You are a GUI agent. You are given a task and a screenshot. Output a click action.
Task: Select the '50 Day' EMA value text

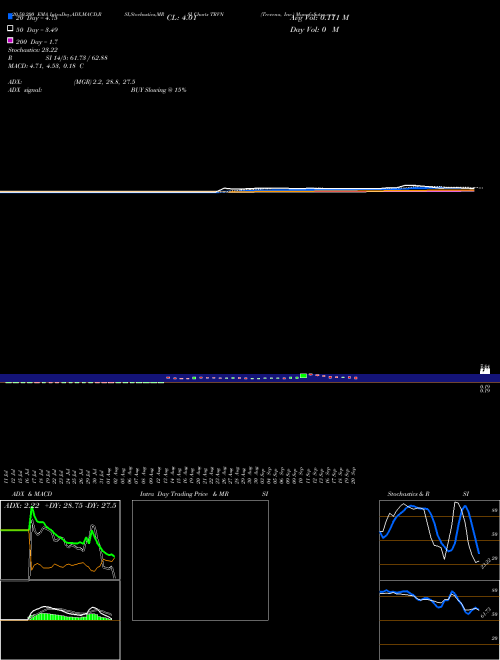(x=37, y=30)
